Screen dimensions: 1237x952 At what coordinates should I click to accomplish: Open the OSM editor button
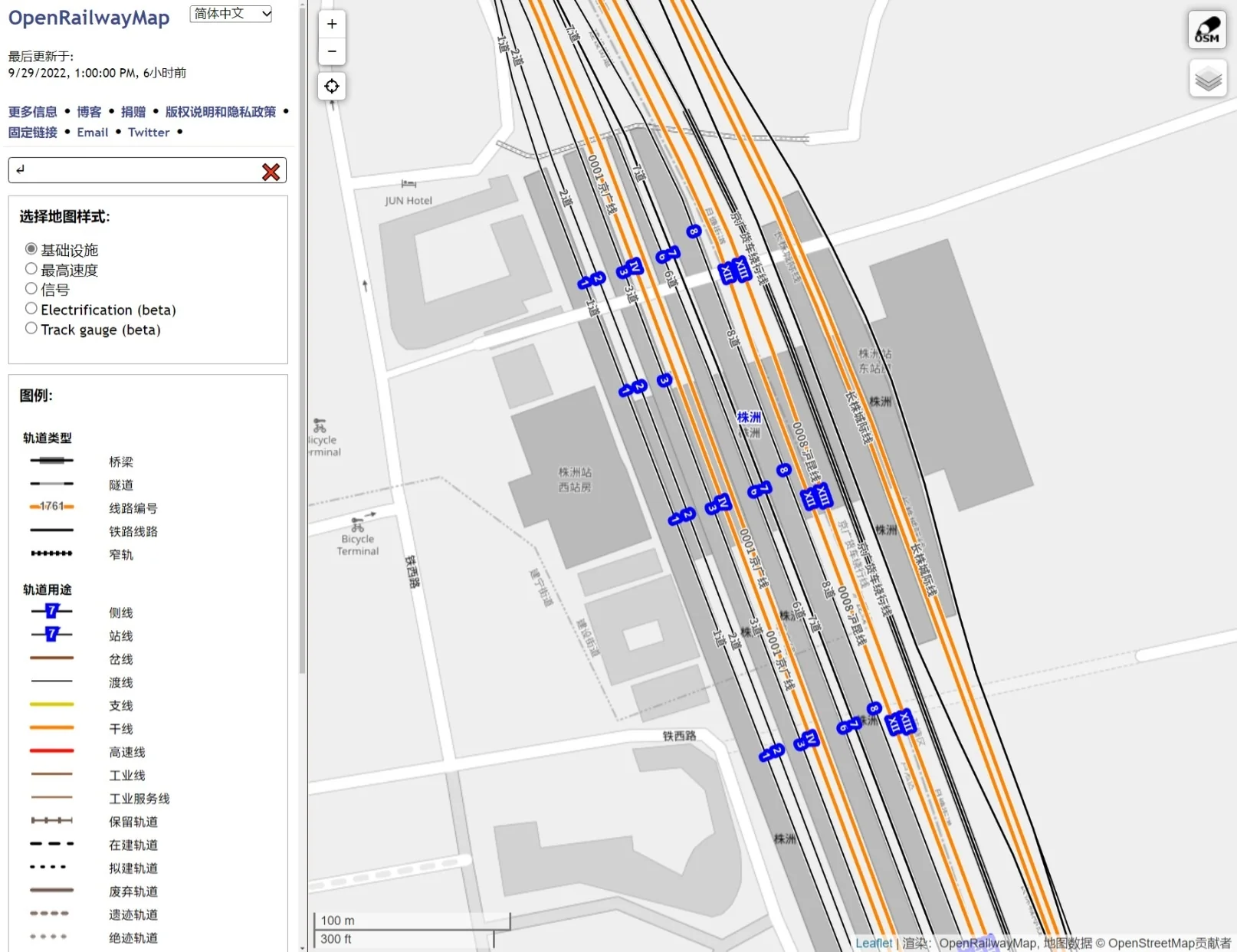1207,30
